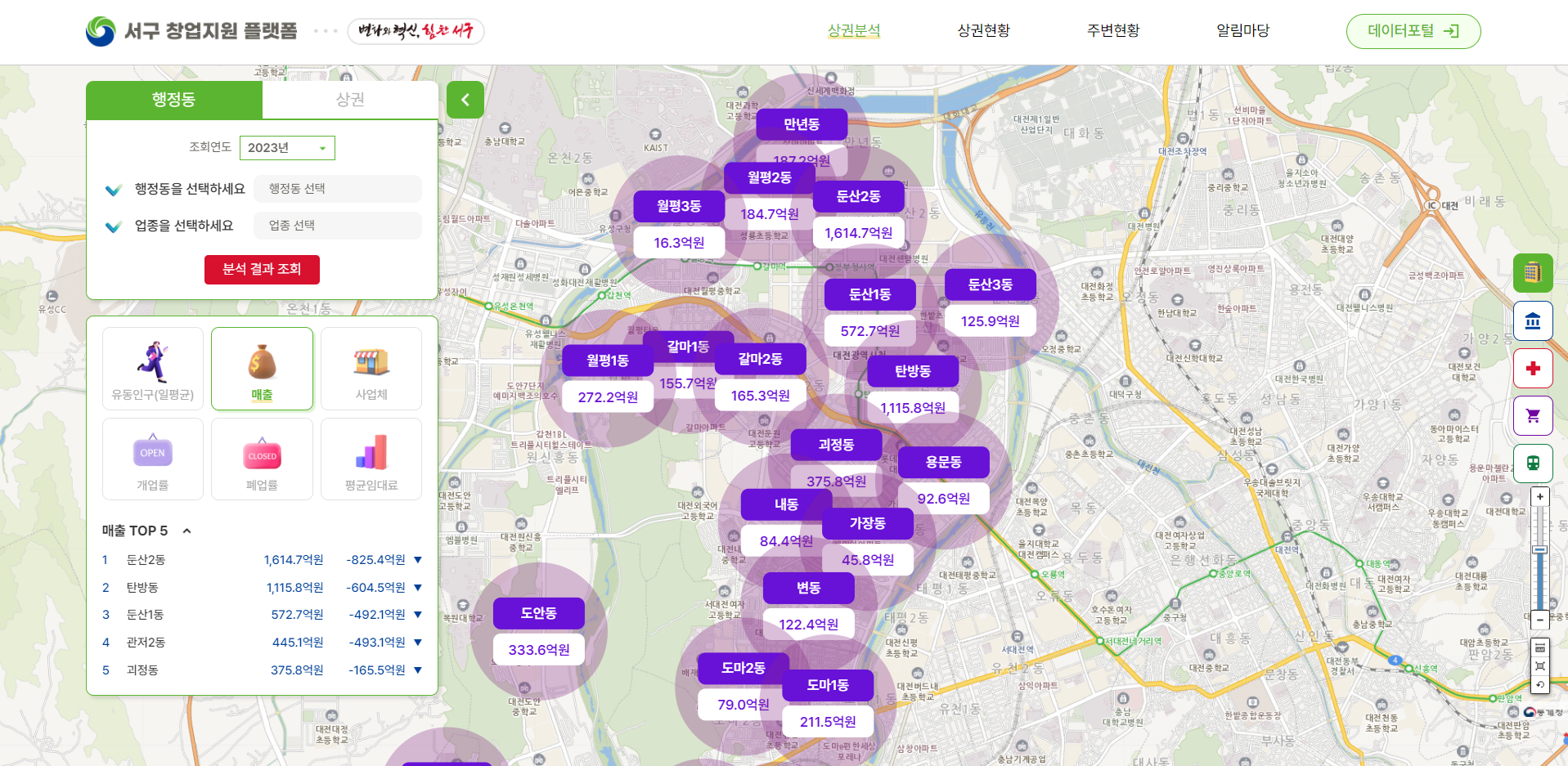Viewport: 1568px width, 766px height.
Task: Click the 도안동 map label
Action: [539, 613]
